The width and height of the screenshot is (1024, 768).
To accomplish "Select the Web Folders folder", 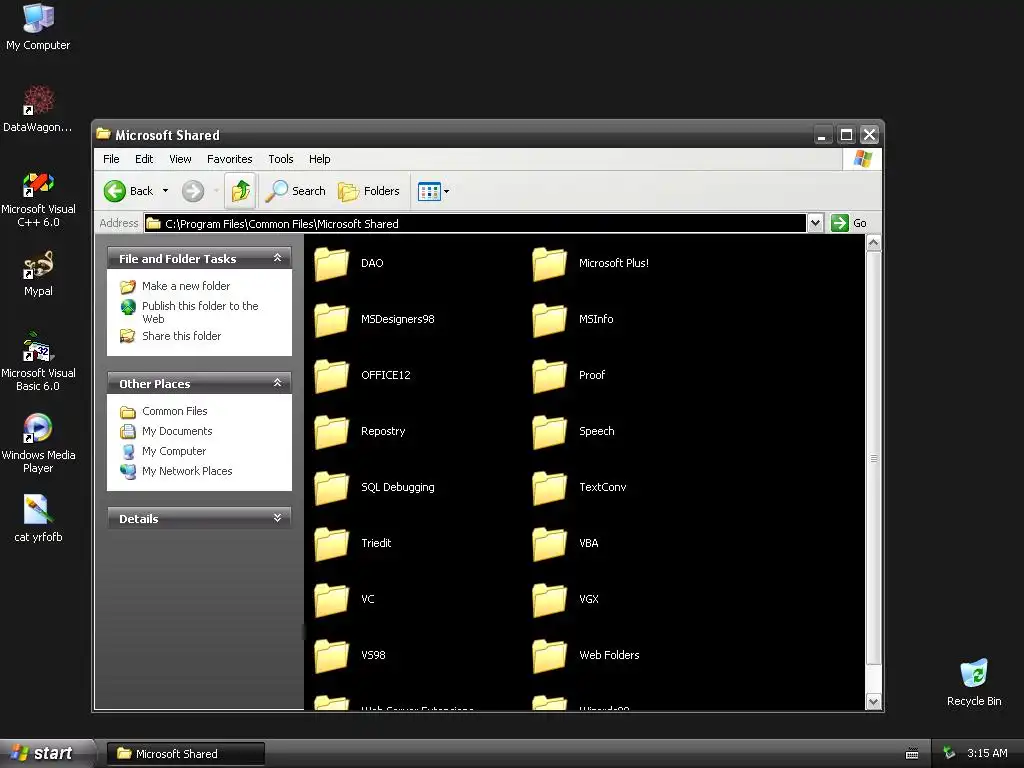I will pyautogui.click(x=586, y=655).
